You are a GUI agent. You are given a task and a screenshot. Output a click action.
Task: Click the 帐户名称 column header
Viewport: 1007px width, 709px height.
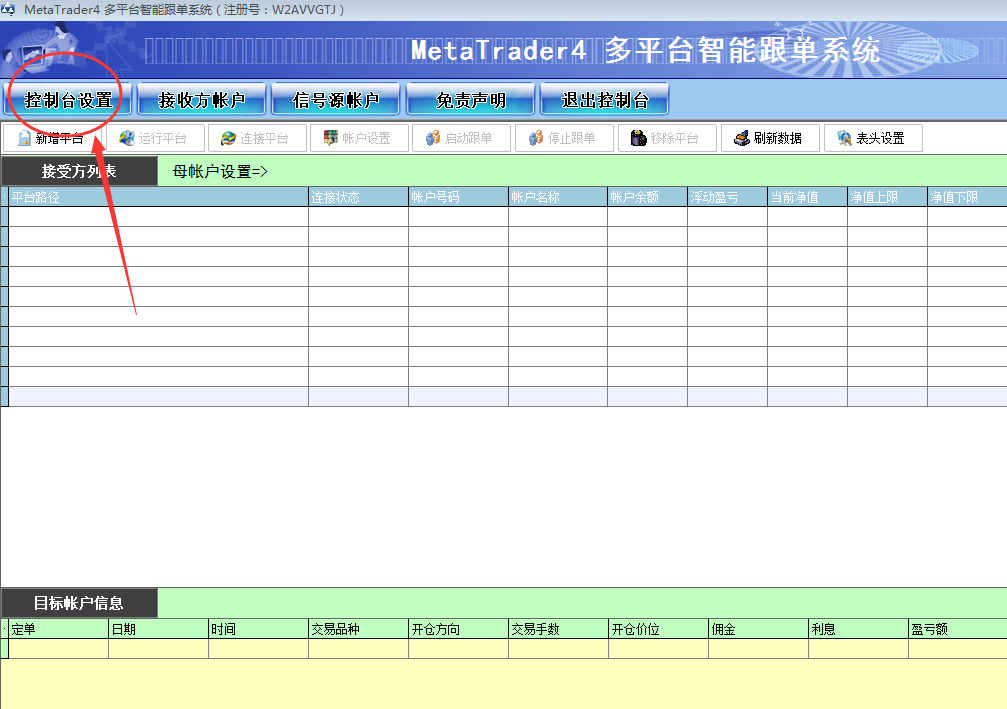tap(558, 197)
